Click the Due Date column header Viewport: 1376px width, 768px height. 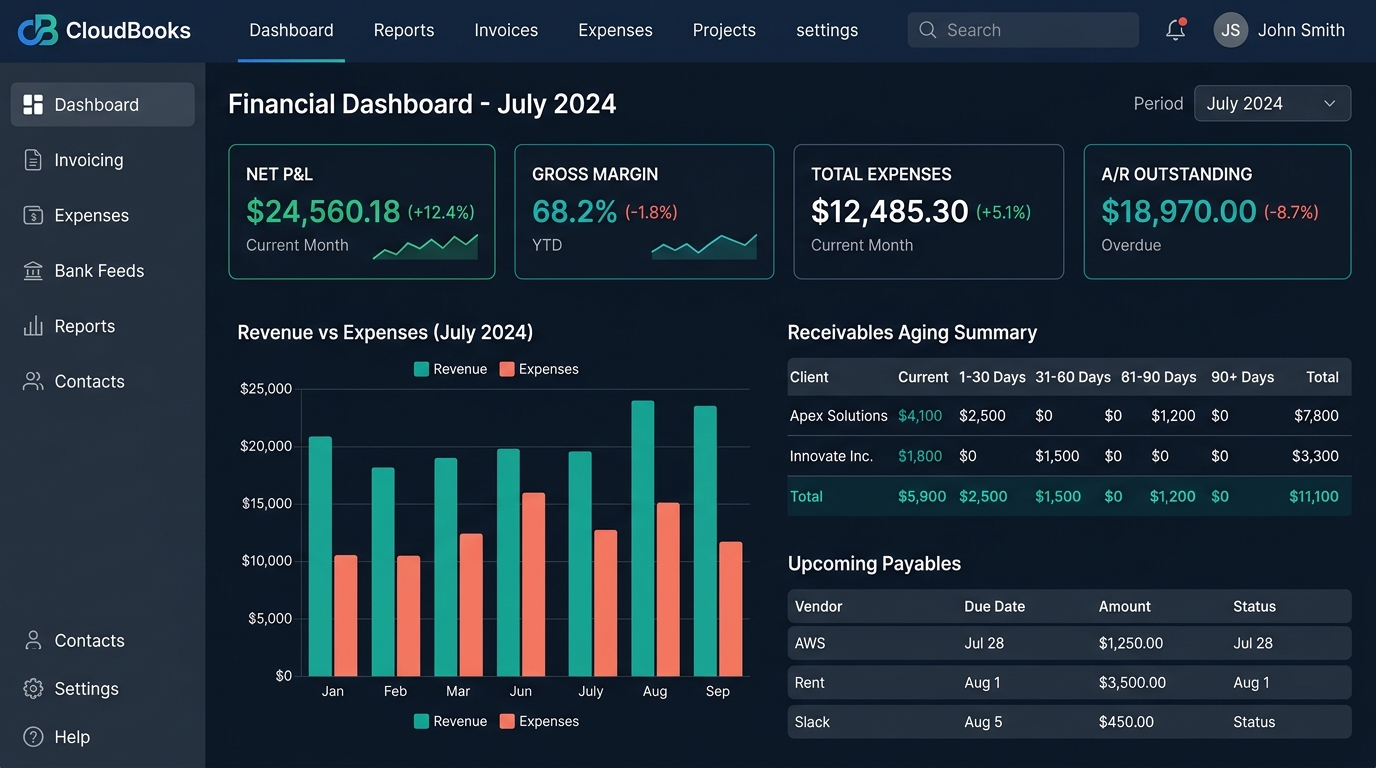click(994, 607)
